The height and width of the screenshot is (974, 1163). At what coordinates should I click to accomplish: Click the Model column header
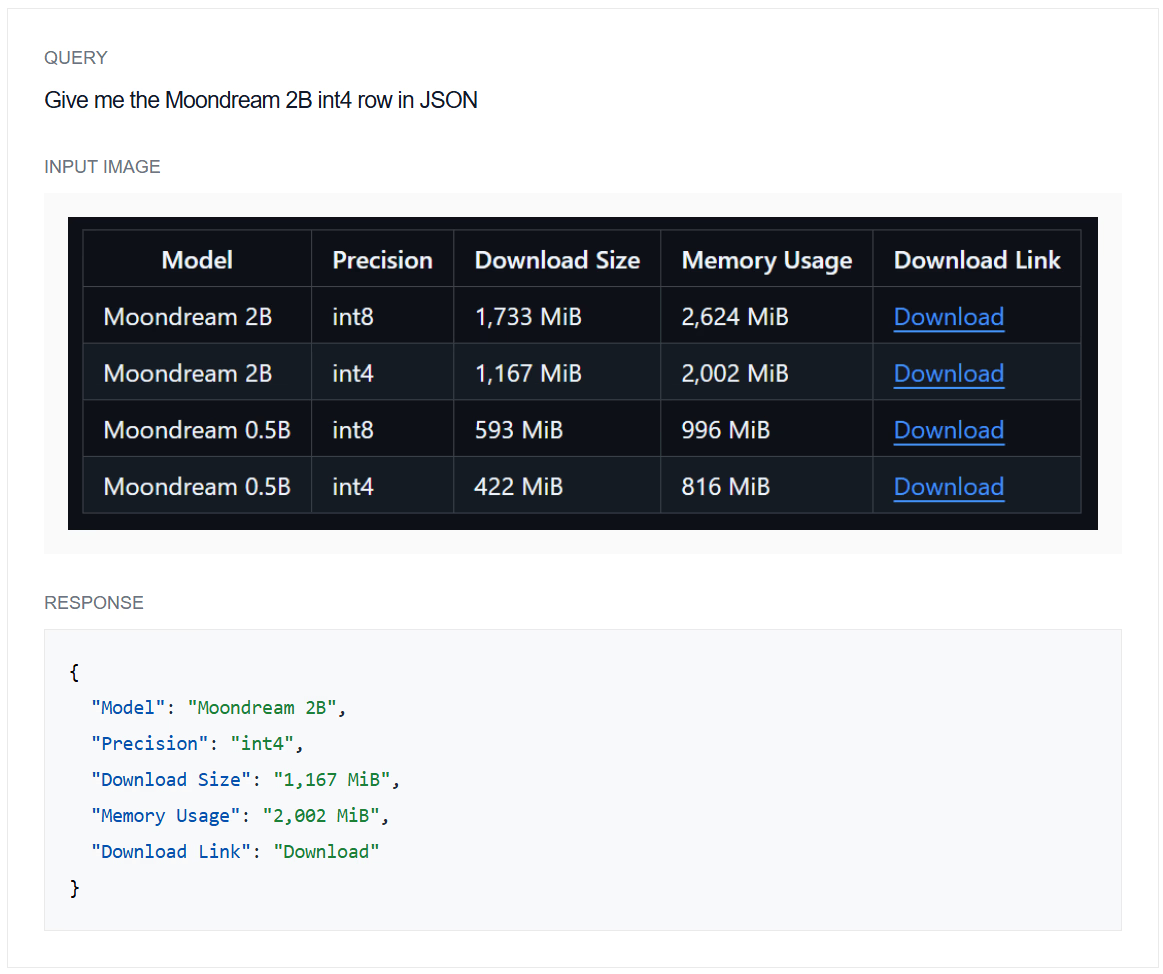[x=196, y=259]
